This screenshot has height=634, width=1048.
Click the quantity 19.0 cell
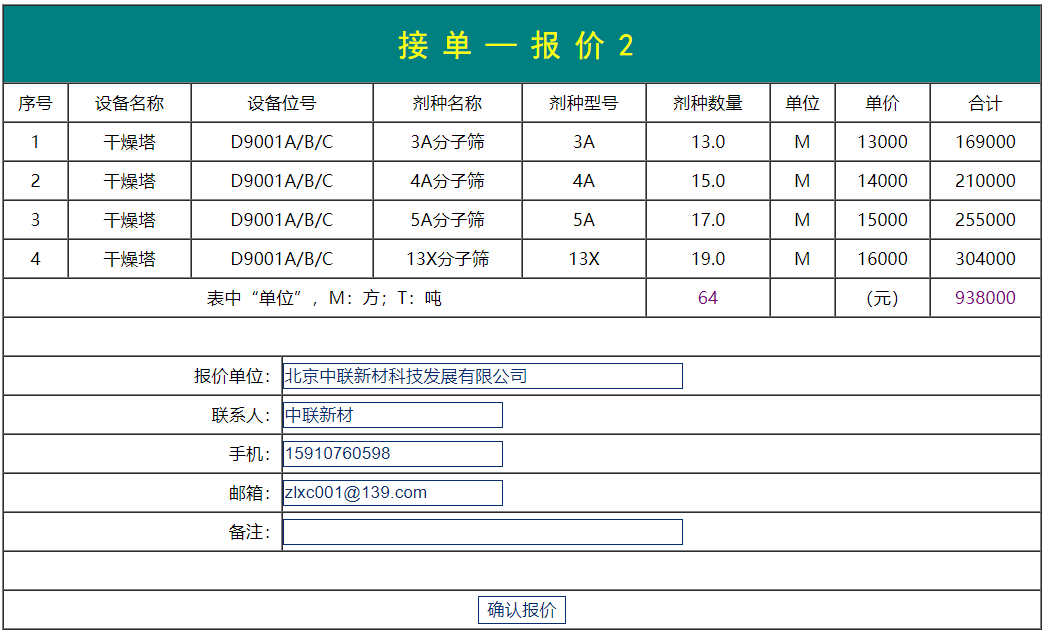point(707,259)
